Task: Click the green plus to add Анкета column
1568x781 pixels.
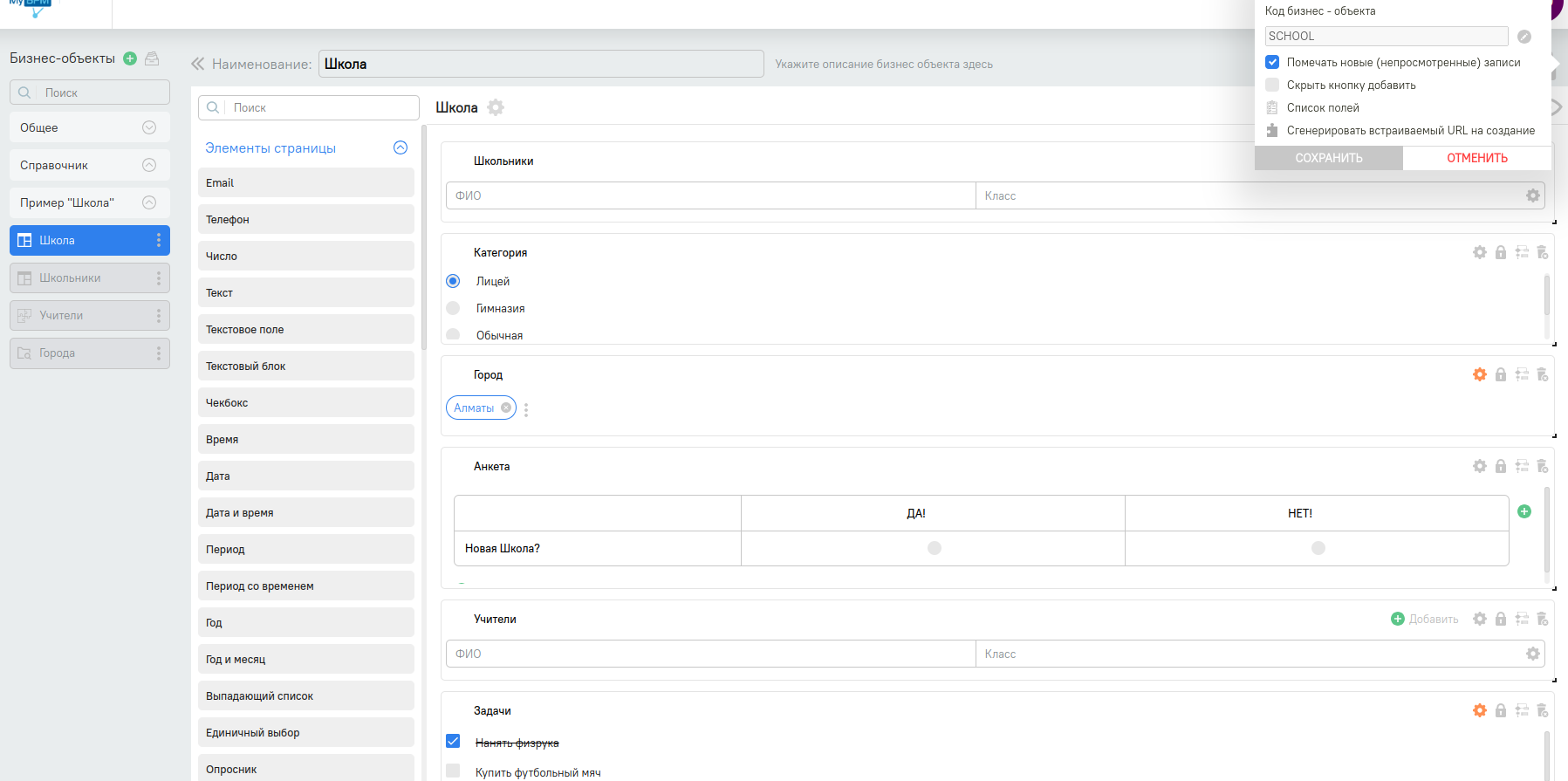Action: (1524, 511)
